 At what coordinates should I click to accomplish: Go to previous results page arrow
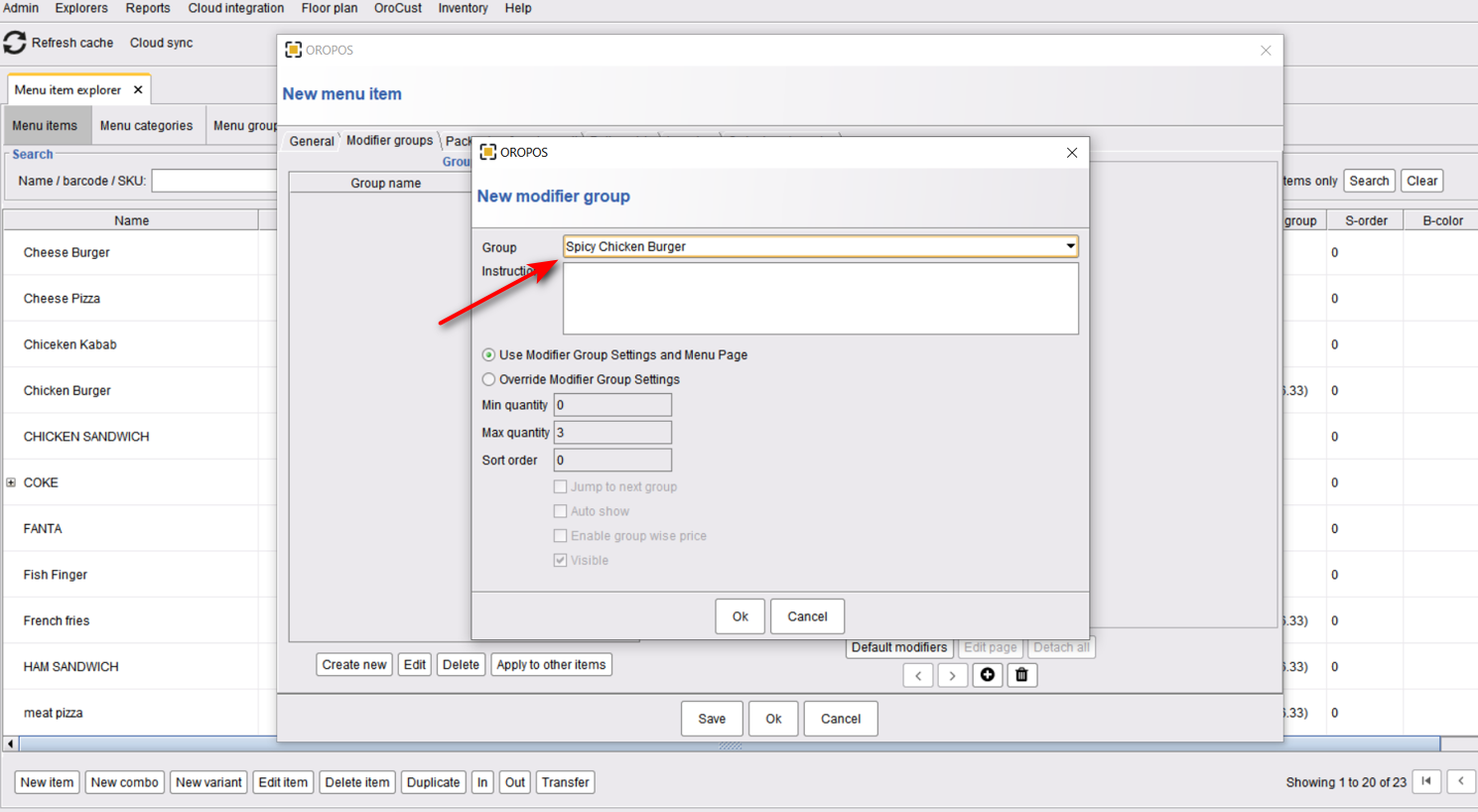1461,782
